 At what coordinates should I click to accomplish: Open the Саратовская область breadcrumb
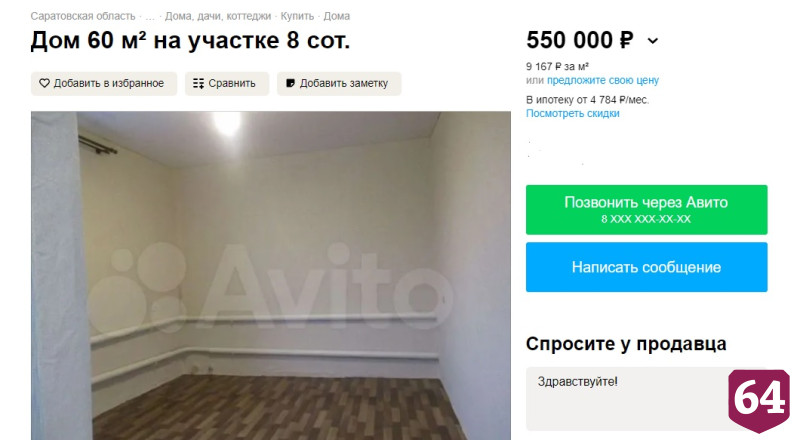tap(83, 16)
